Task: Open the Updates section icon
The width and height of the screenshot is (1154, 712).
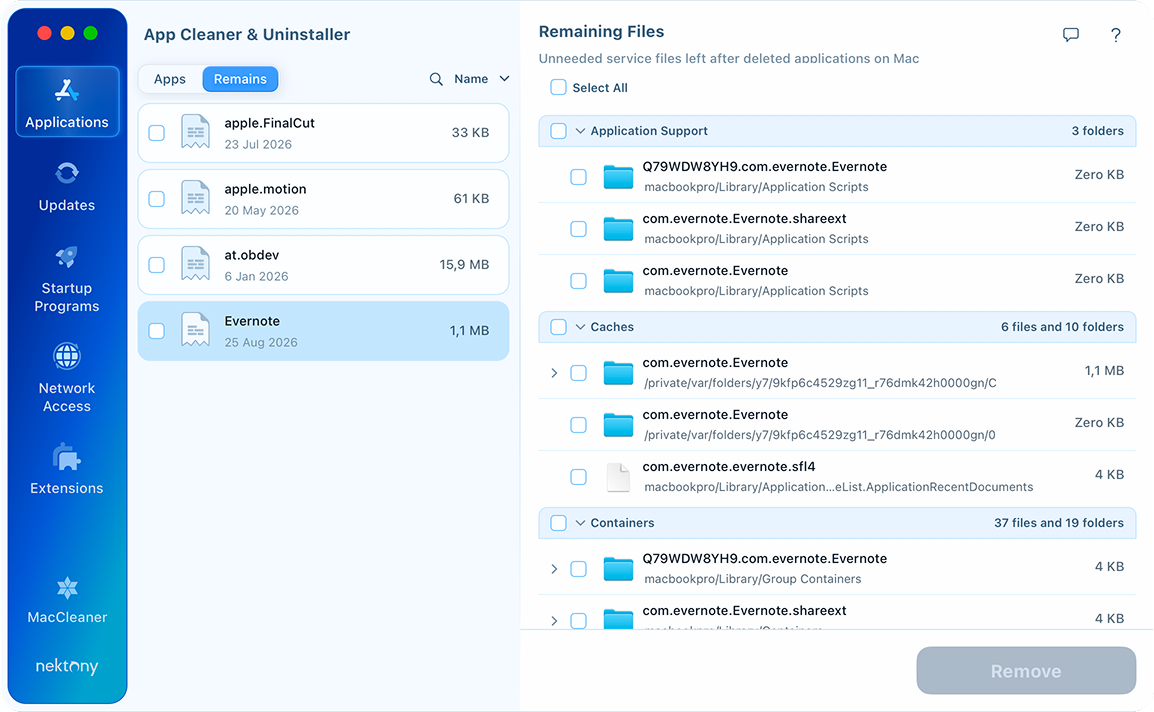Action: click(67, 173)
